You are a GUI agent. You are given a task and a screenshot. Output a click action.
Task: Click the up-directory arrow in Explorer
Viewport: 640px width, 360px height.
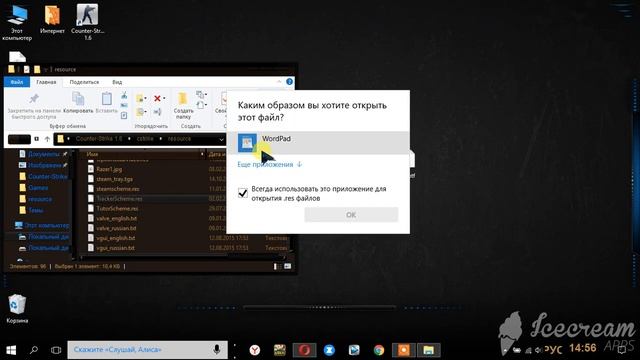pos(47,139)
